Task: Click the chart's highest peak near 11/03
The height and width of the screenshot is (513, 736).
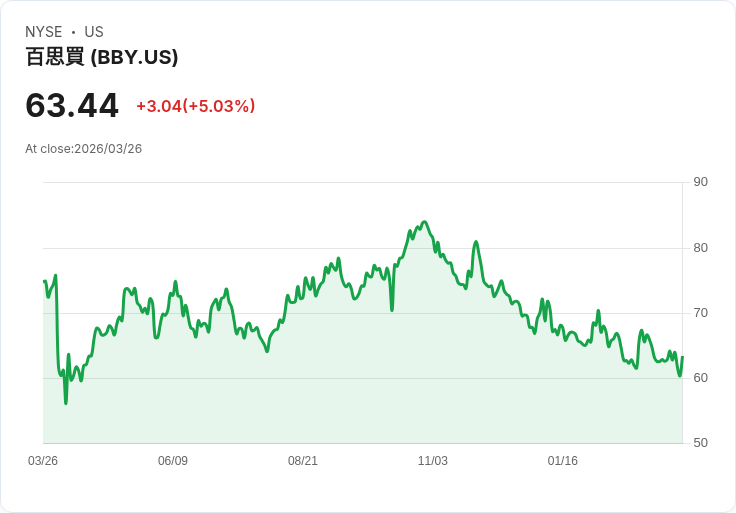Action: [424, 222]
